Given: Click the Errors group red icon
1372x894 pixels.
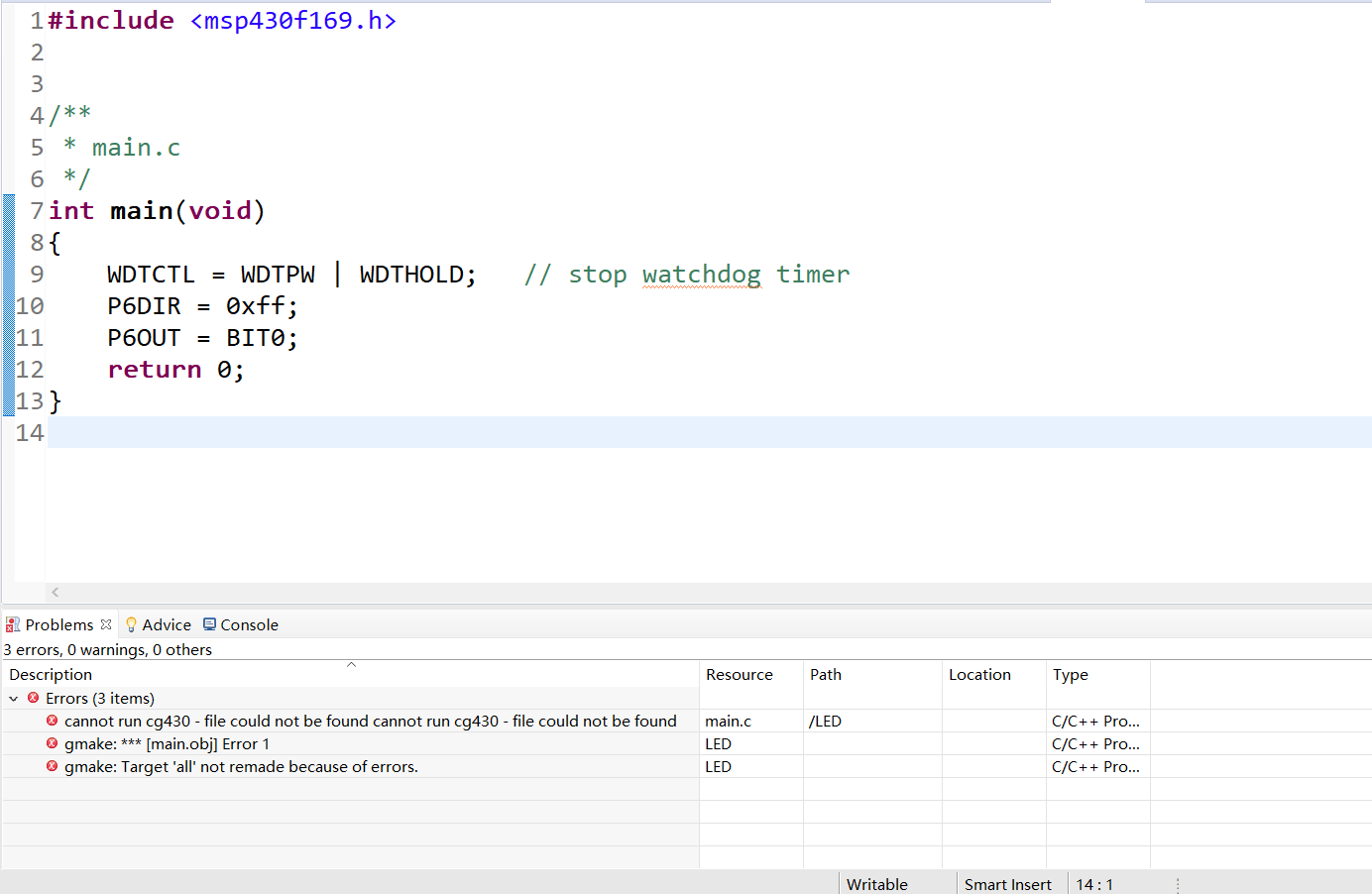Looking at the screenshot, I should 33,698.
